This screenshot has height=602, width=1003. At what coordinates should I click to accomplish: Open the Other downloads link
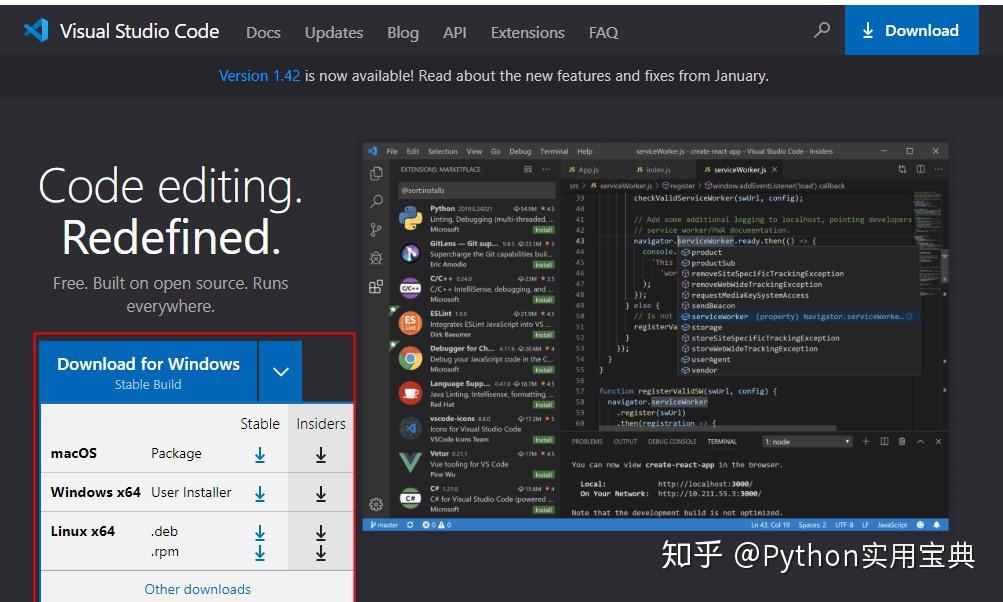[x=197, y=589]
